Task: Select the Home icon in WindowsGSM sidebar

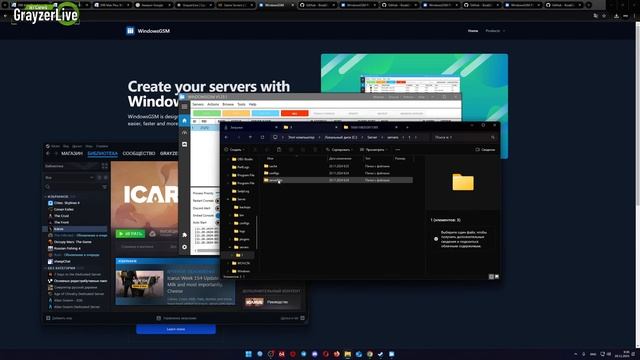Action: coord(184,120)
